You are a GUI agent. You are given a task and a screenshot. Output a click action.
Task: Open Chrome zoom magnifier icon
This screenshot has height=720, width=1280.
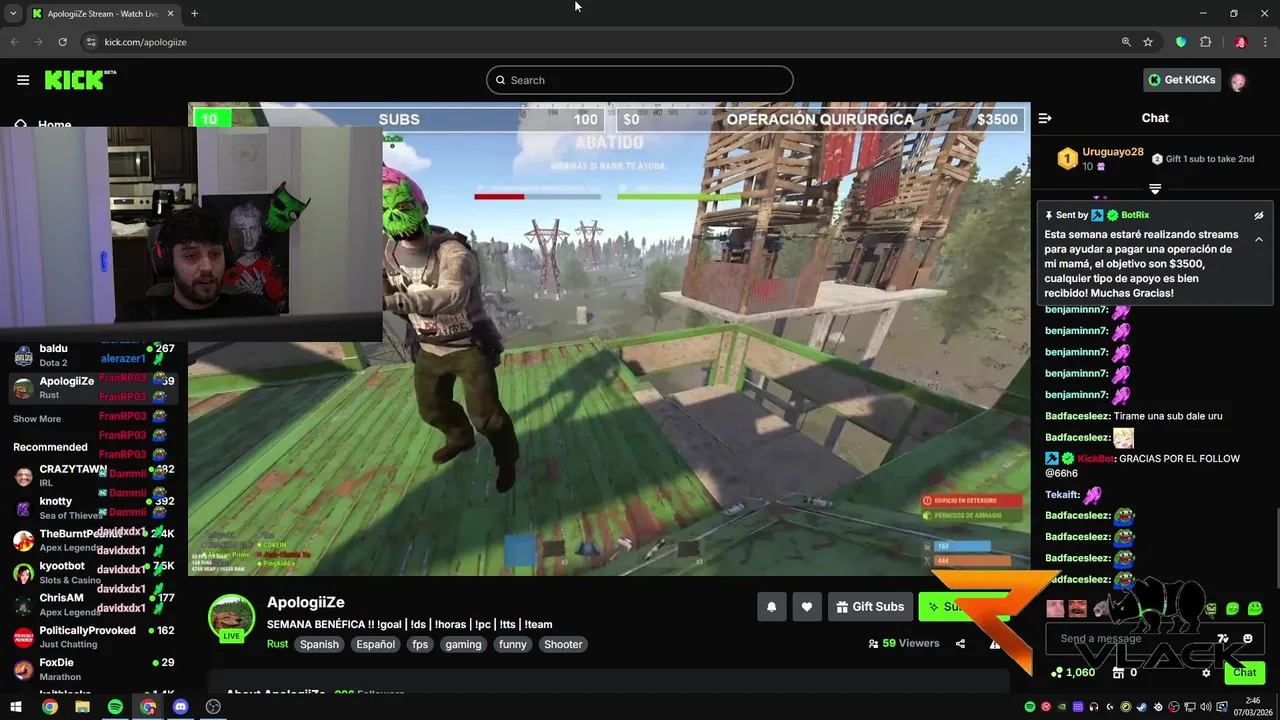[x=1126, y=42]
